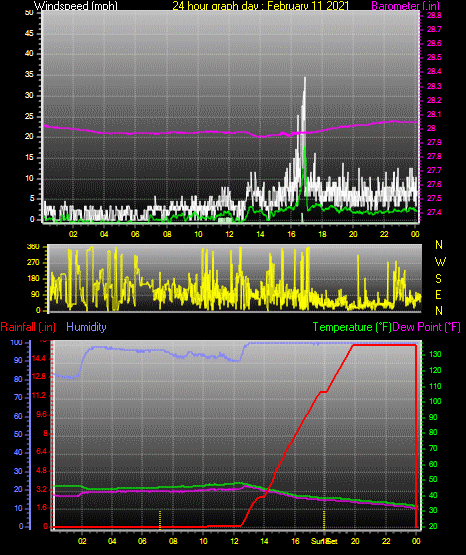The image size is (466, 555).
Task: Click the 100 temperature axis value
Action: [435, 401]
